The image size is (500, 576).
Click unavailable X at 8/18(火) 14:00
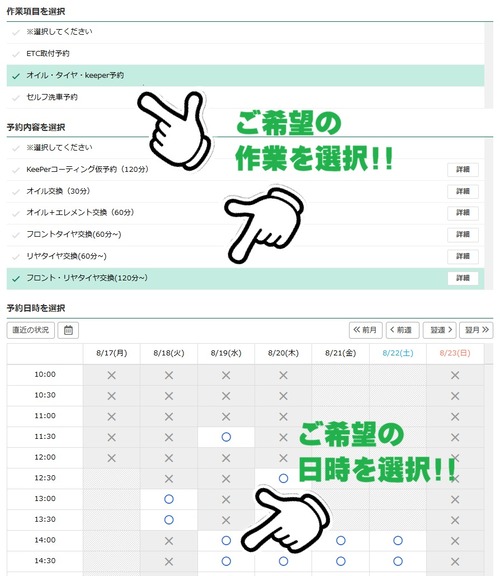tap(169, 541)
